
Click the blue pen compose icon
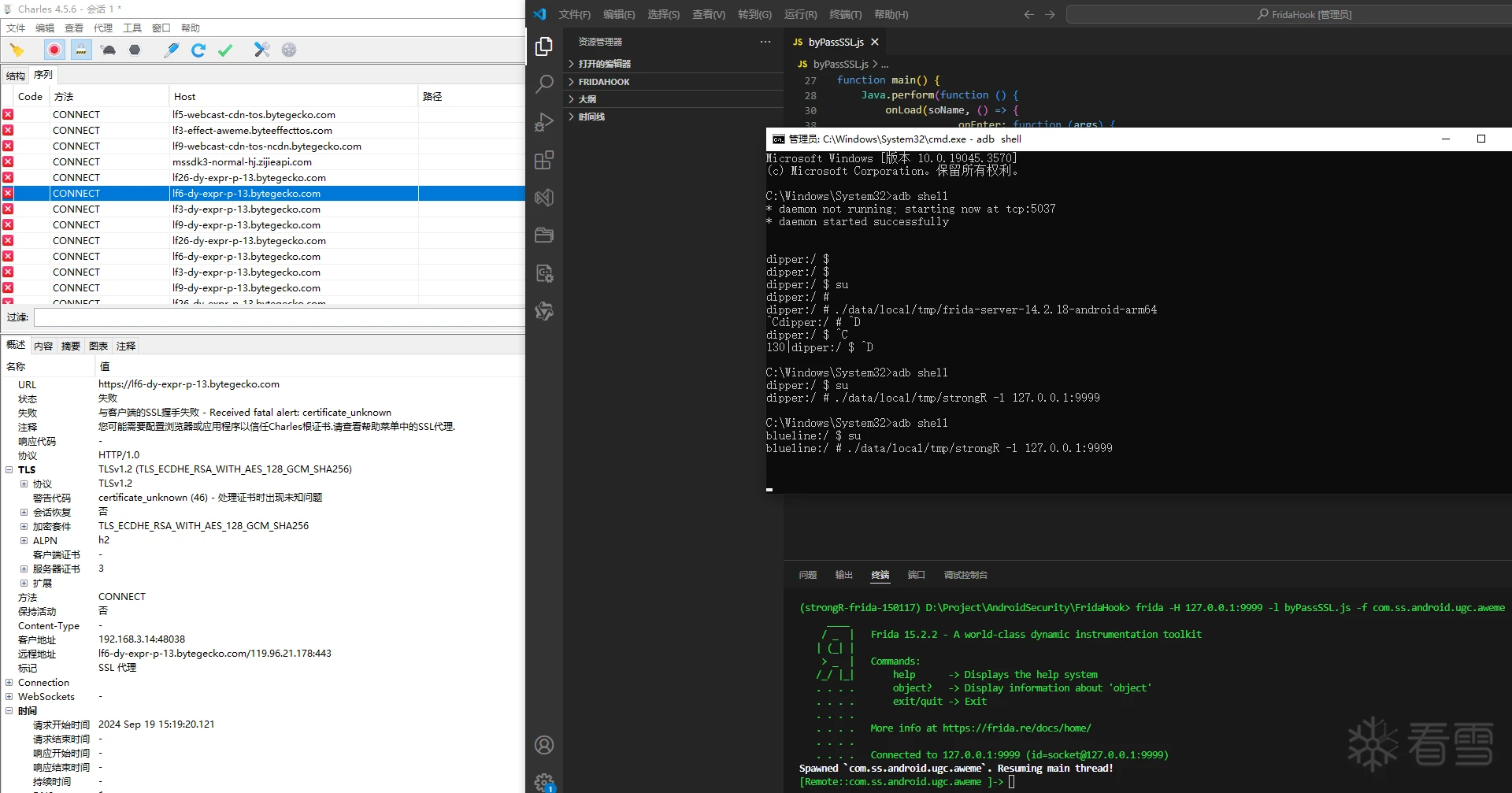pyautogui.click(x=171, y=50)
